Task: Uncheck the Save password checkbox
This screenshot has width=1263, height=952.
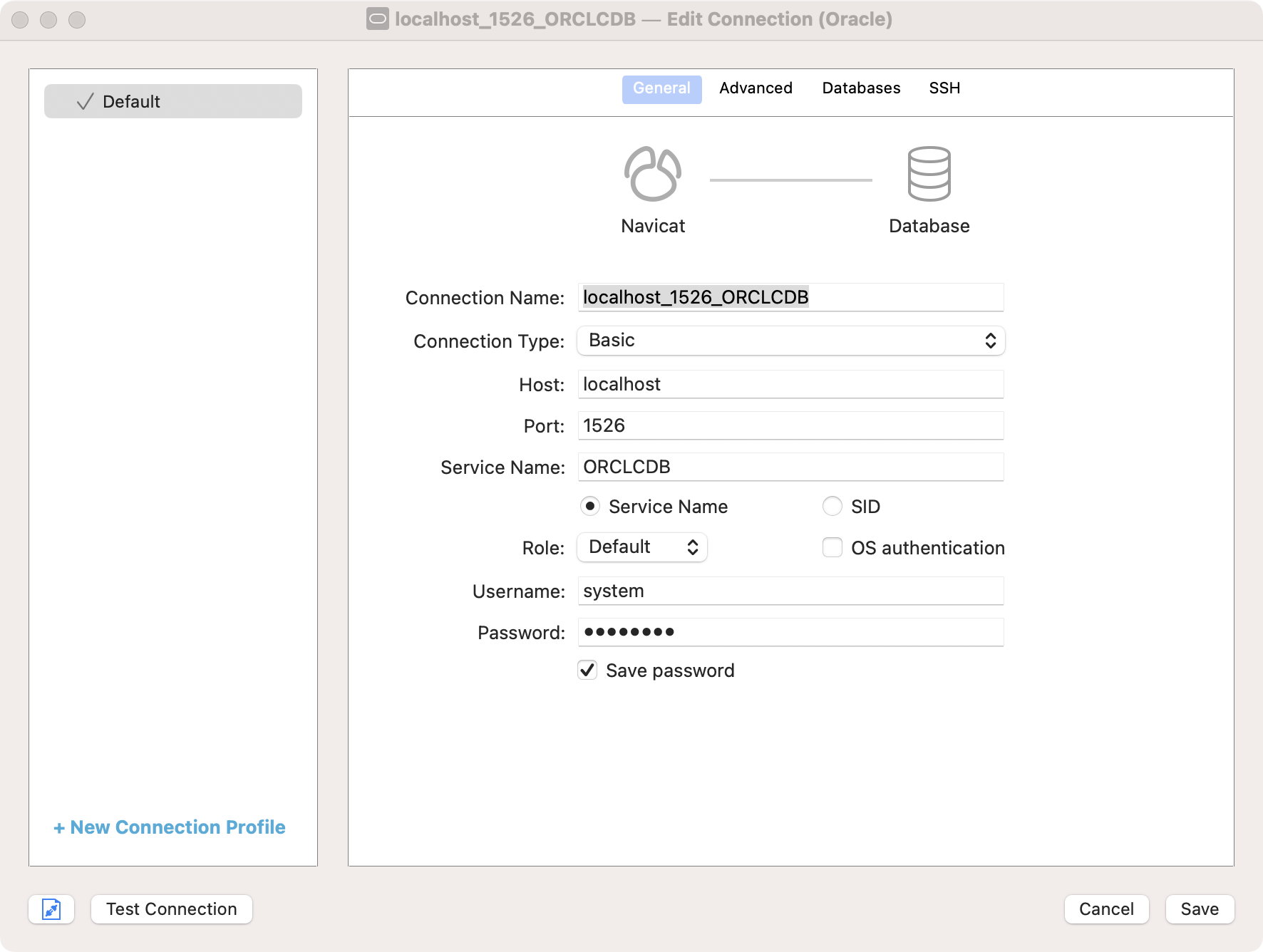Action: tap(587, 671)
